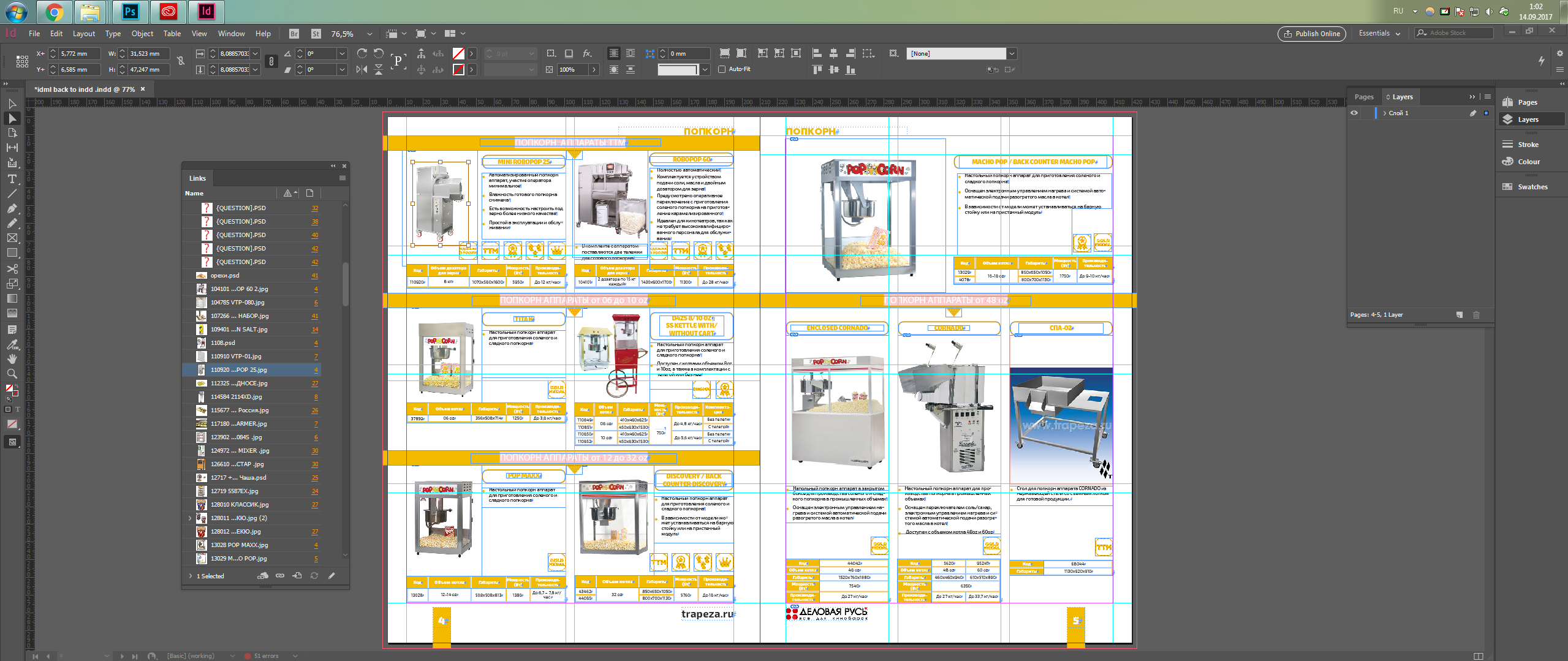This screenshot has height=661, width=1568.
Task: Click the Flip Horizontal icon
Action: (x=362, y=69)
